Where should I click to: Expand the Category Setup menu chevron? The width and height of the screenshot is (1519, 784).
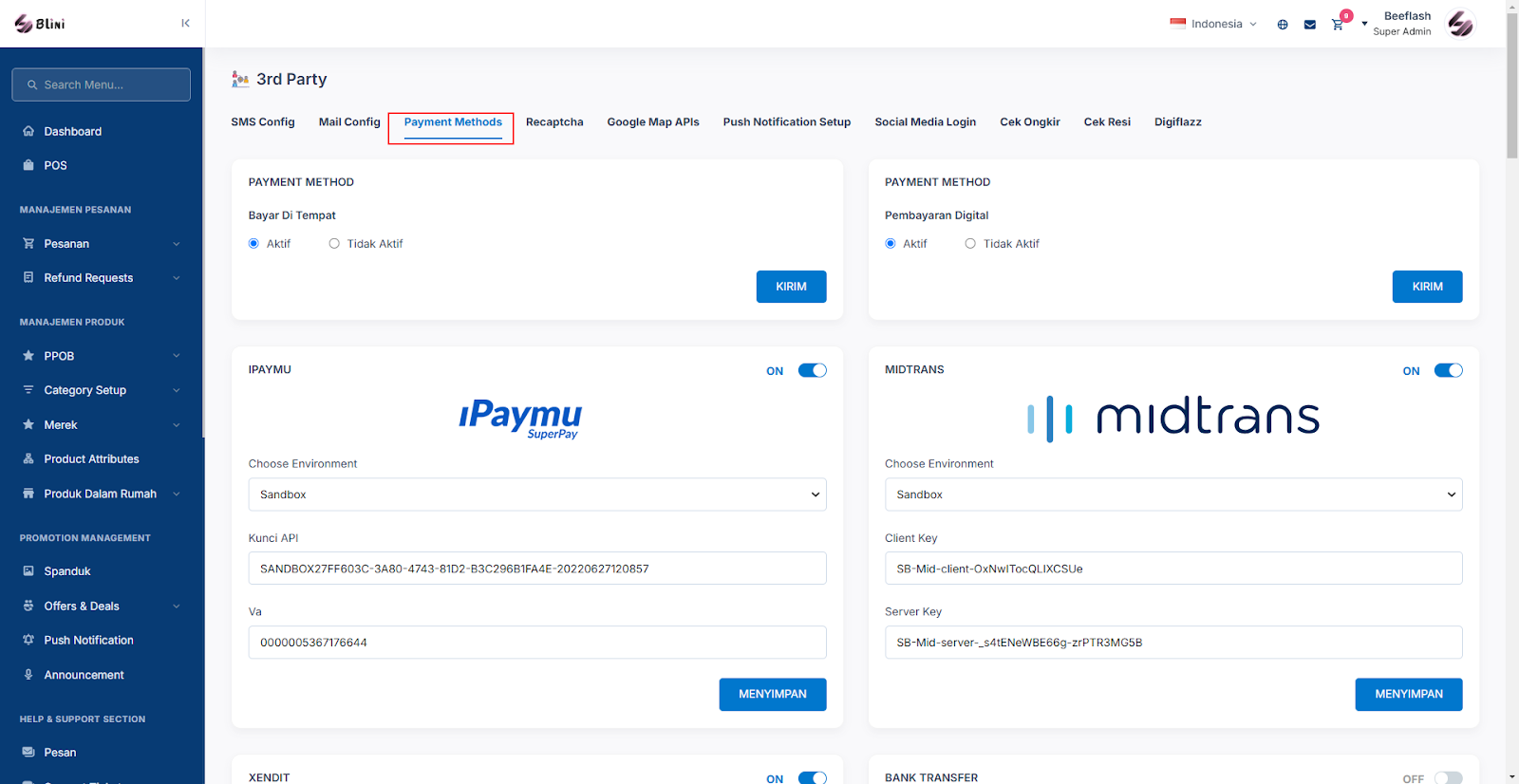(x=177, y=390)
